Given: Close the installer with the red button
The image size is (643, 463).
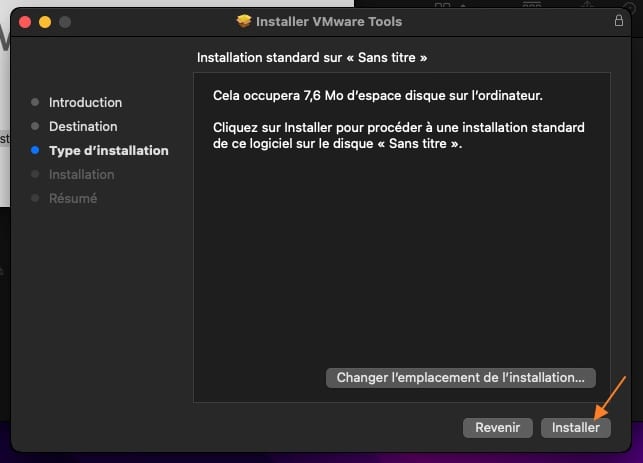Looking at the screenshot, I should pos(25,21).
